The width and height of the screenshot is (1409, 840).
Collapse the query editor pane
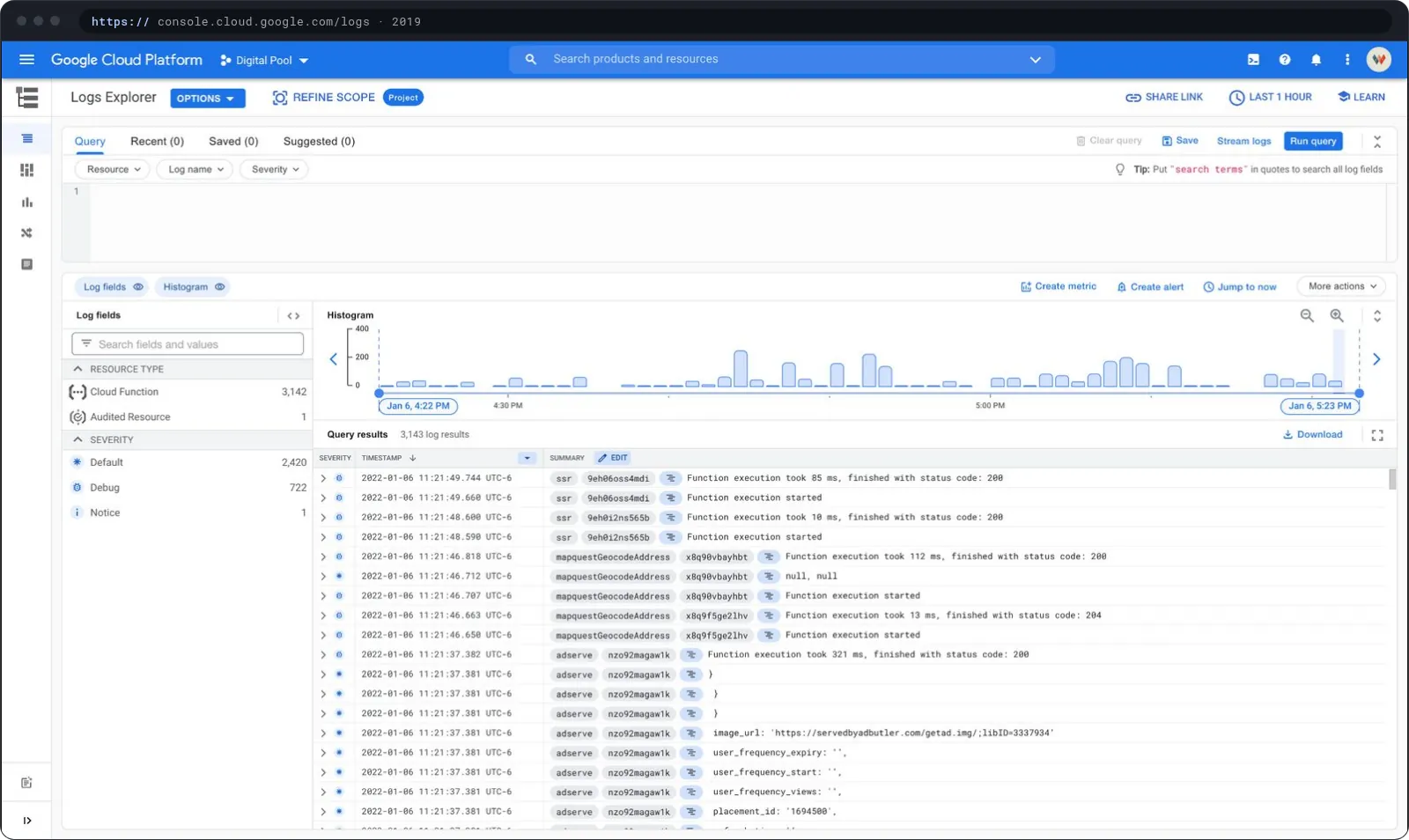(1377, 141)
